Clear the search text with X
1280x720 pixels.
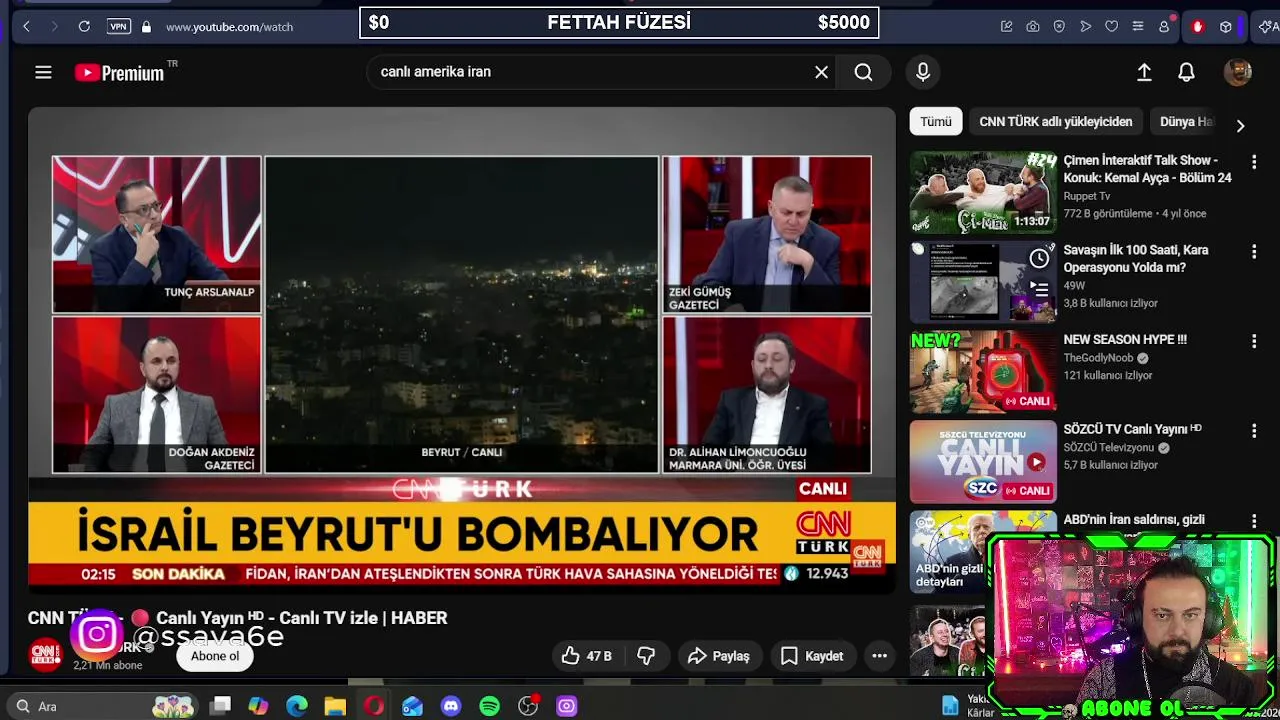click(x=821, y=72)
